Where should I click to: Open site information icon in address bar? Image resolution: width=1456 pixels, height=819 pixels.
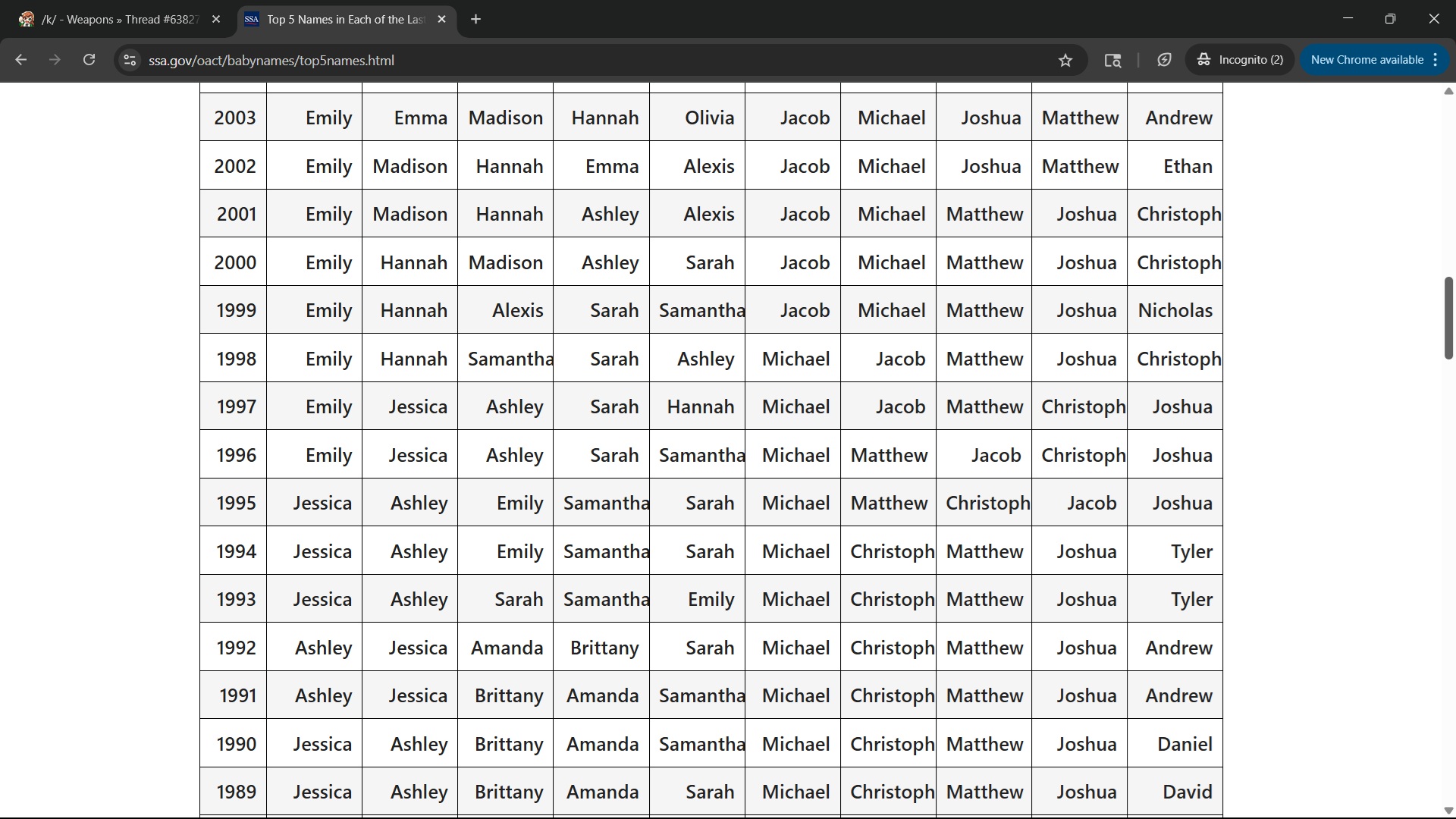click(x=130, y=60)
